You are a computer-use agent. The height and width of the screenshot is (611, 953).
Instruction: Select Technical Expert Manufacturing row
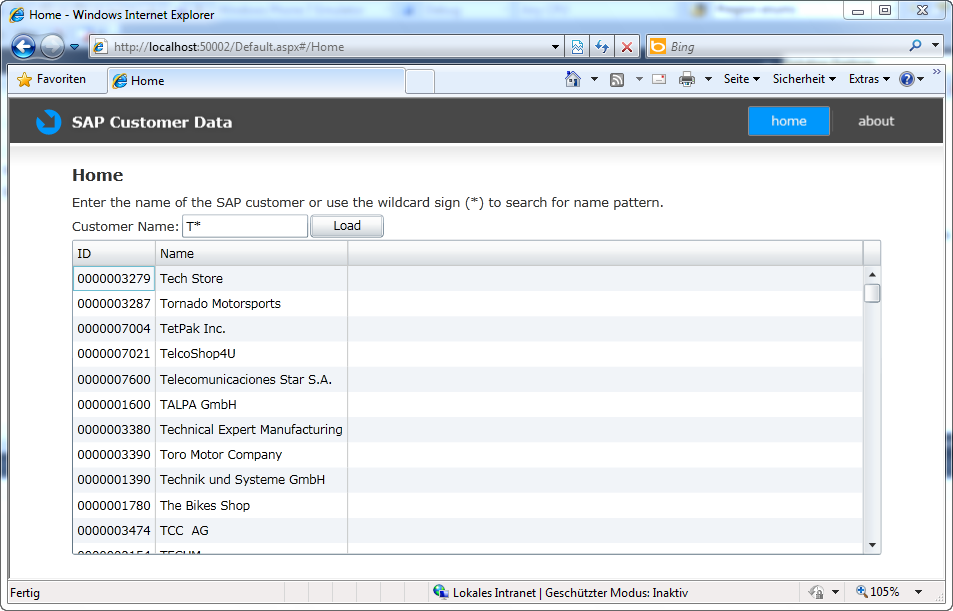pyautogui.click(x=468, y=430)
